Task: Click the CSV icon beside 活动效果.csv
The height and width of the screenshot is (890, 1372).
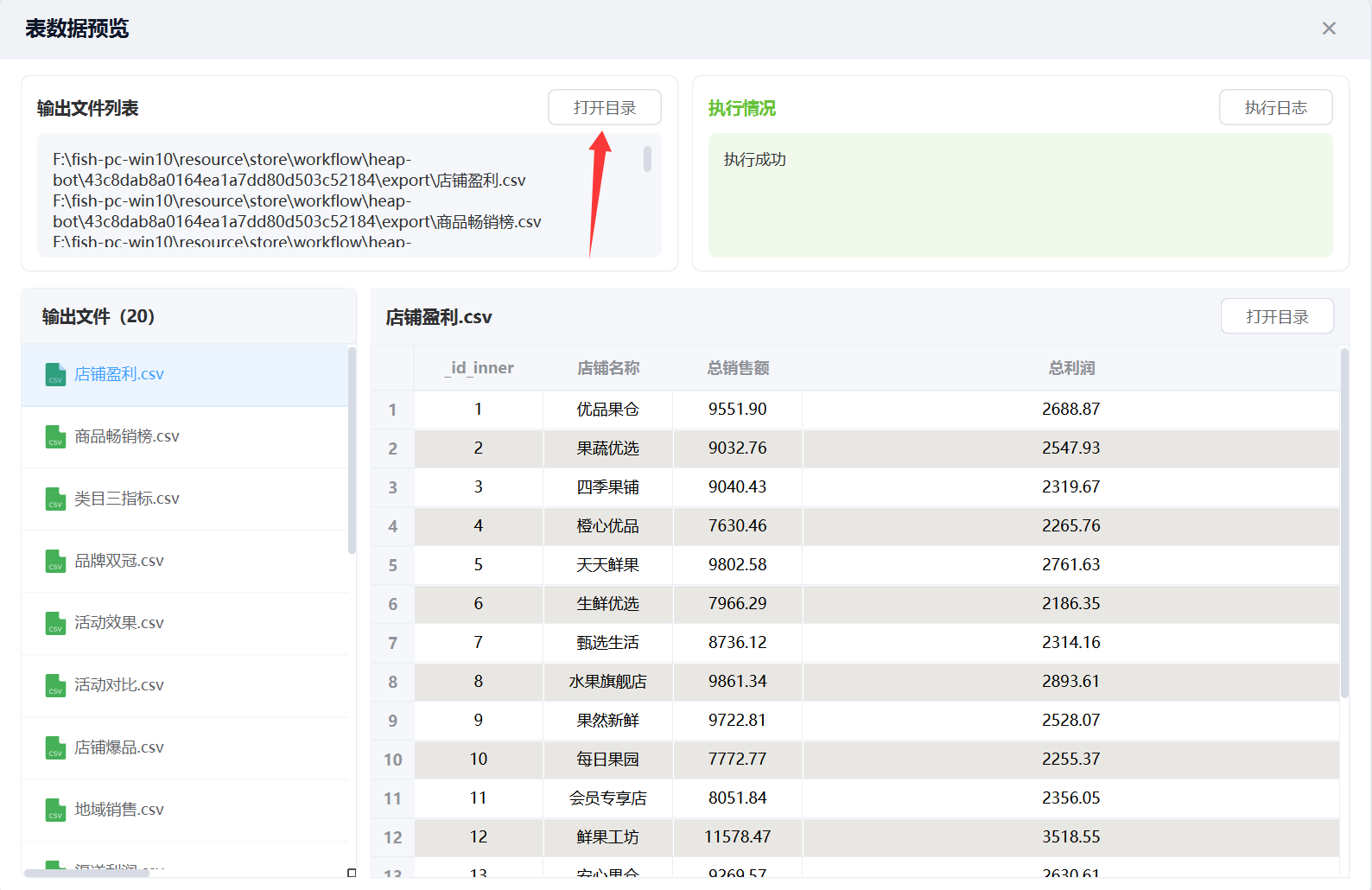Action: (x=55, y=623)
